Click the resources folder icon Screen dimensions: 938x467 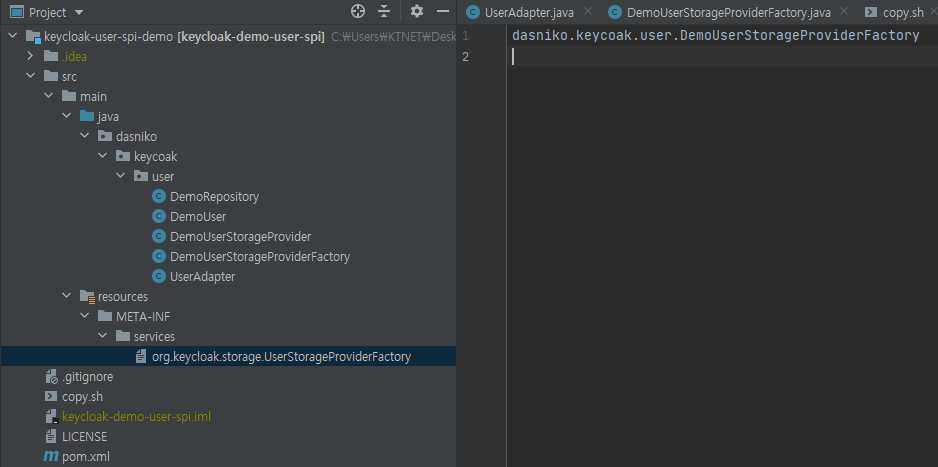[87, 297]
